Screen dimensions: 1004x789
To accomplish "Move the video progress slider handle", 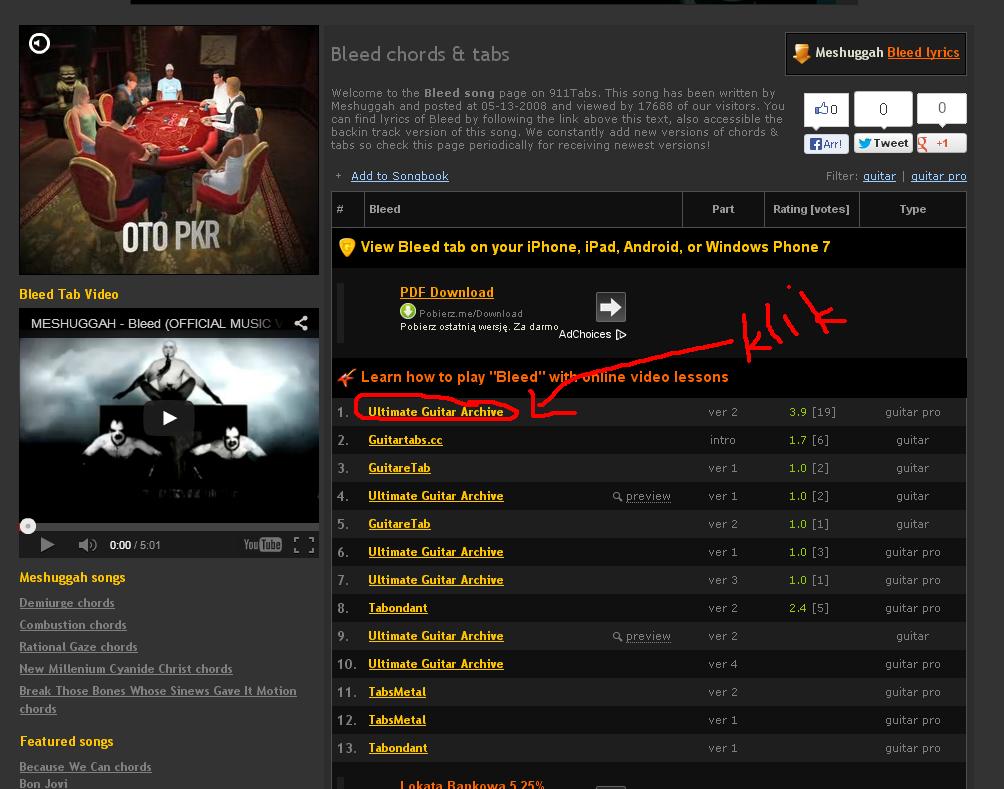I will 28,526.
